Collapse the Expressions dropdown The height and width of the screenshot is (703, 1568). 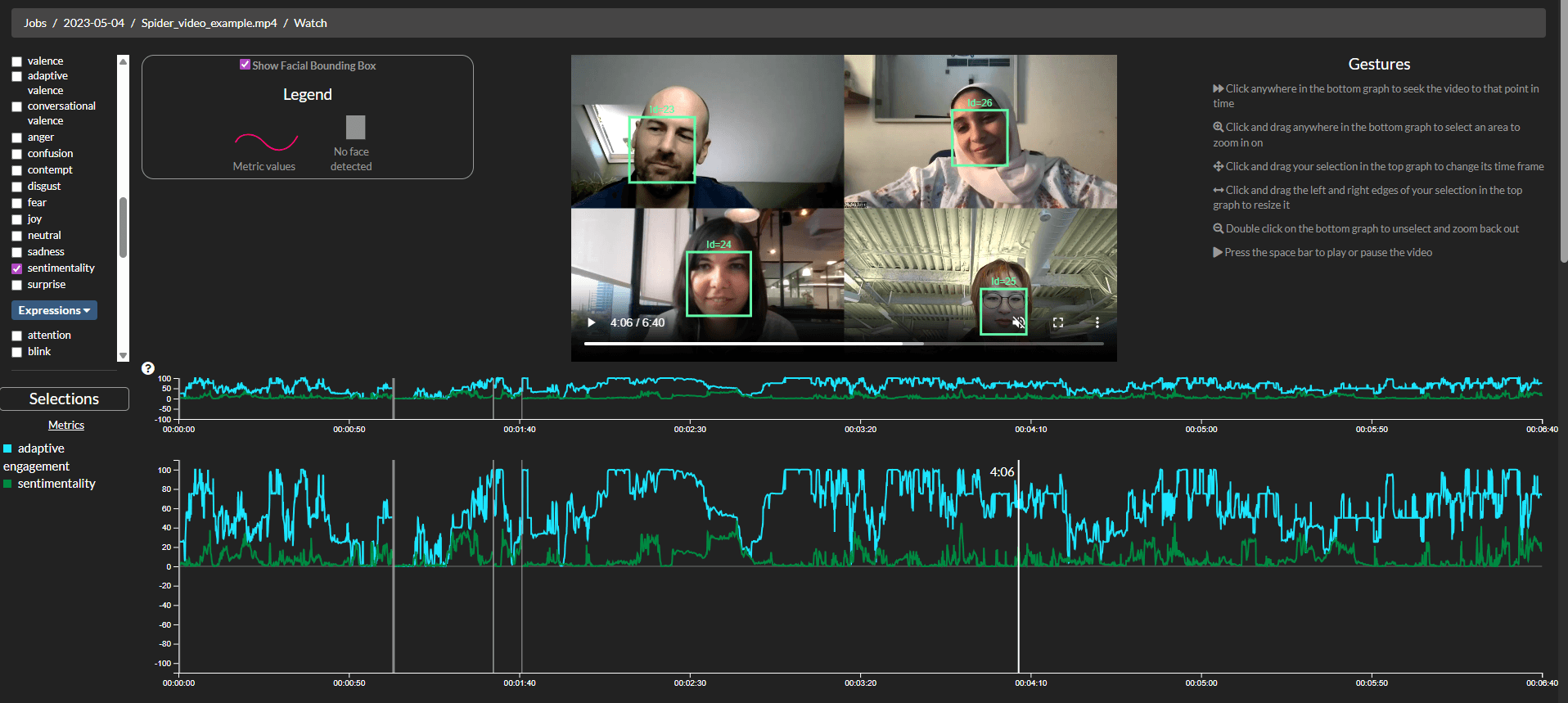pyautogui.click(x=54, y=310)
